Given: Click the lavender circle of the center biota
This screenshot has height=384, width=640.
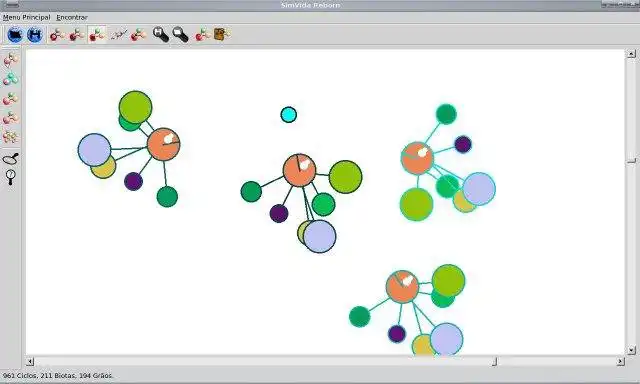Looking at the screenshot, I should [320, 236].
